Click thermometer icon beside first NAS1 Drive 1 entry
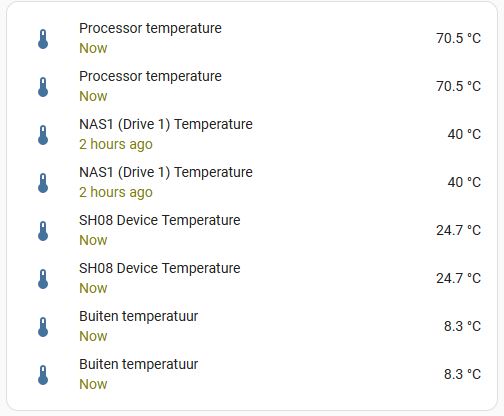This screenshot has width=504, height=416. 43,135
